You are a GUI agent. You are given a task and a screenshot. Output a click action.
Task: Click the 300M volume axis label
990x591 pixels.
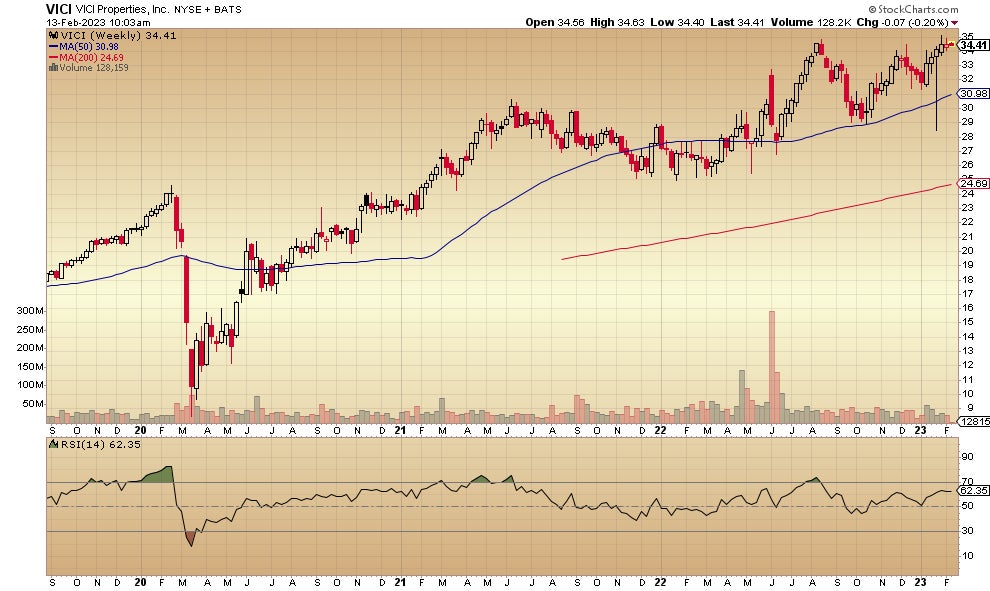30,311
